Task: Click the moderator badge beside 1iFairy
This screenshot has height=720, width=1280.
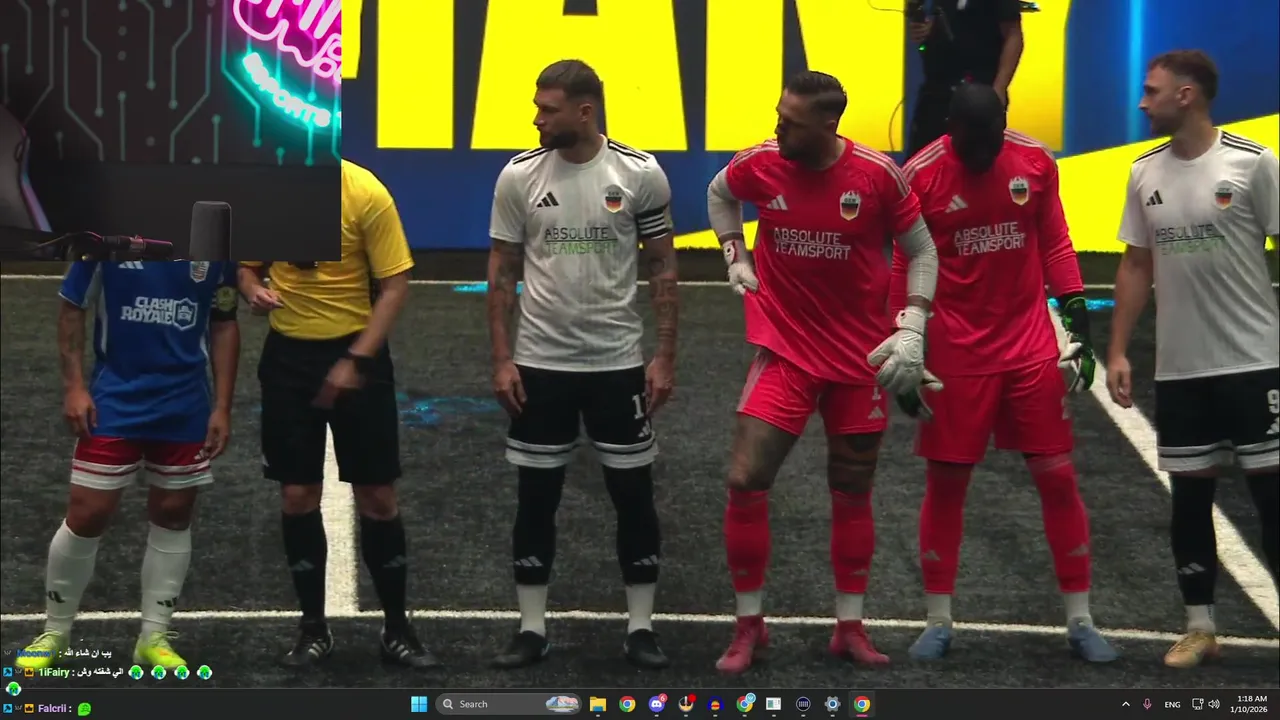Action: [x=8, y=672]
